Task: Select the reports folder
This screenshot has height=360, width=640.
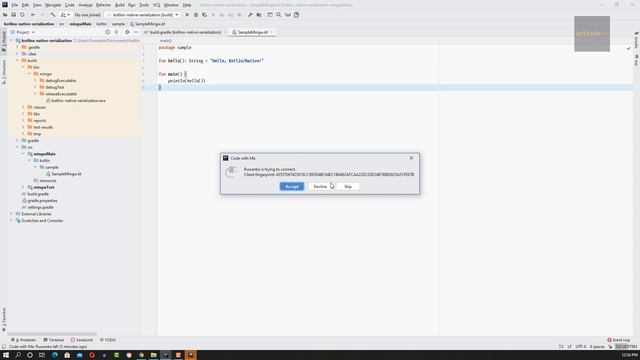Action: tap(37, 120)
